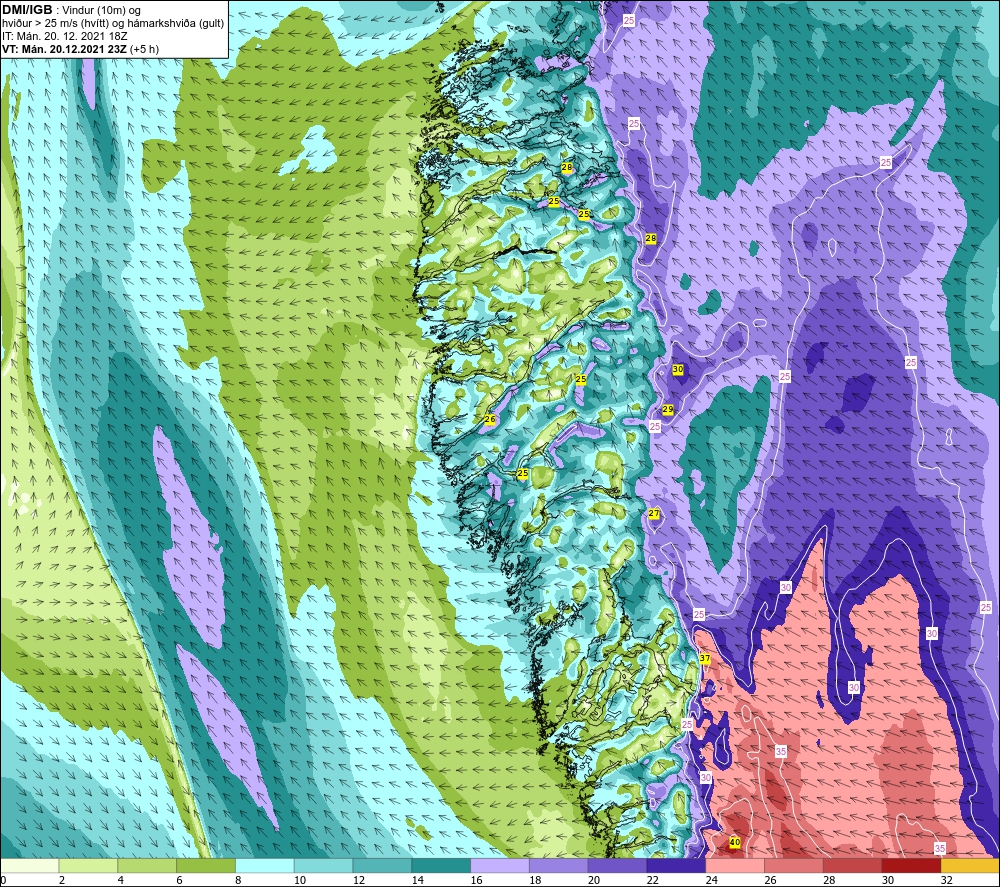Select the "Vindur (10m) og" title text
1000x887 pixels.
101,10
